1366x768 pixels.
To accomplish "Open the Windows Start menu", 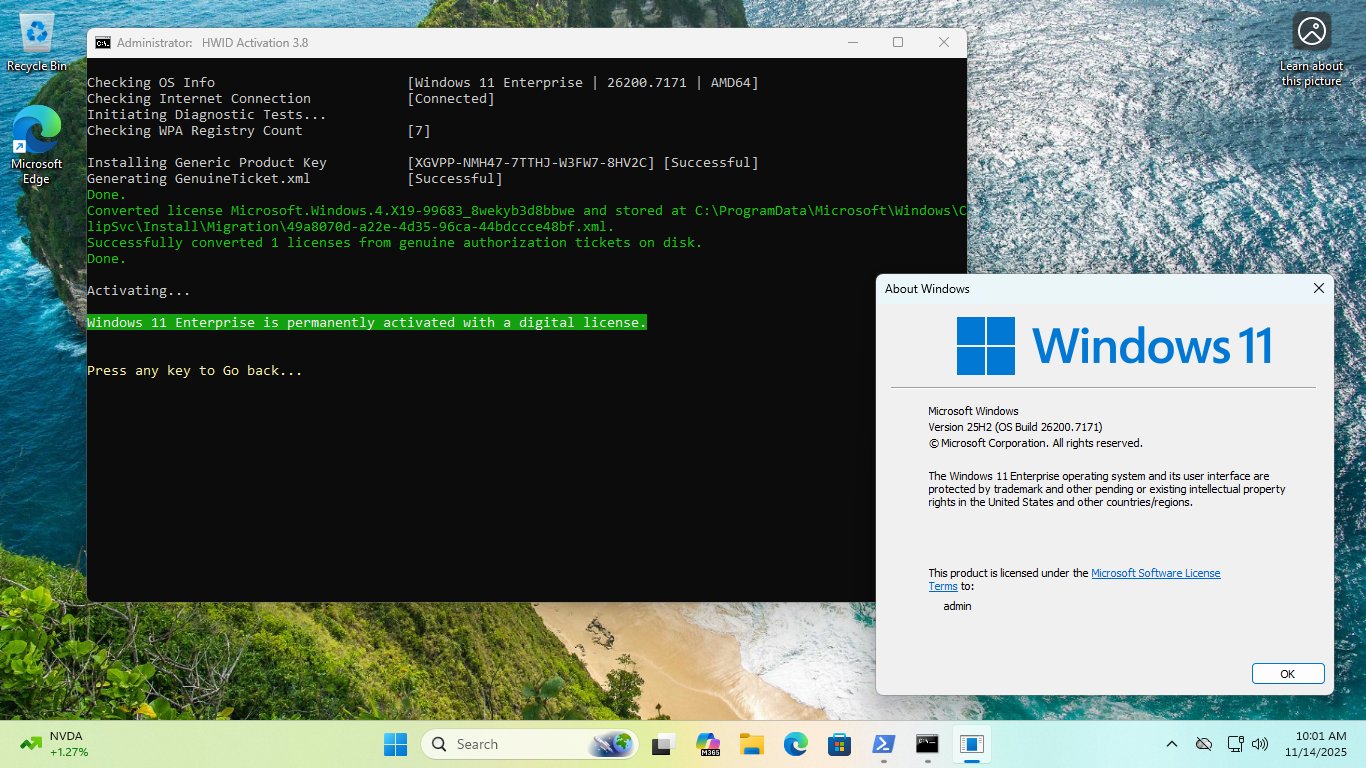I will point(396,744).
